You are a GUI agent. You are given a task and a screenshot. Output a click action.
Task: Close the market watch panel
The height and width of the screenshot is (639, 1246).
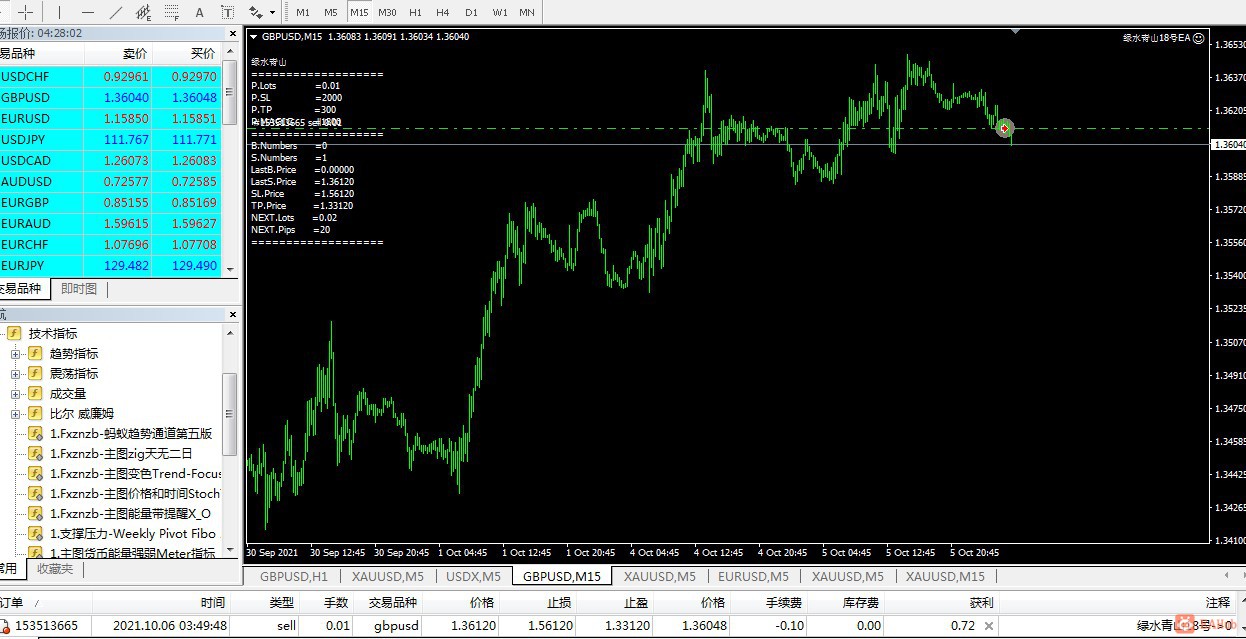(233, 33)
